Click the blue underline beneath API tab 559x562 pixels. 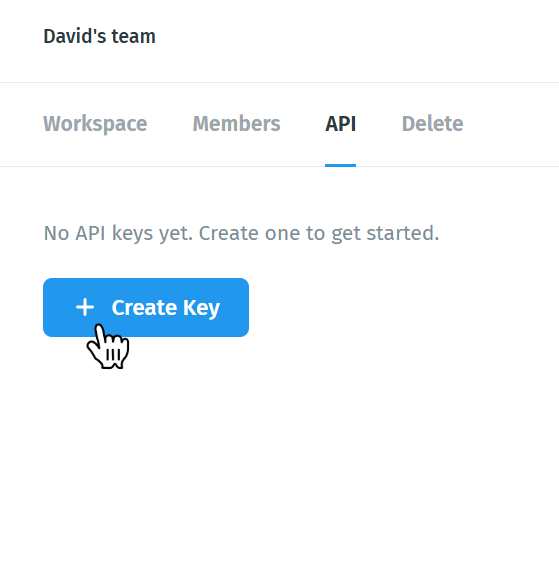340,165
